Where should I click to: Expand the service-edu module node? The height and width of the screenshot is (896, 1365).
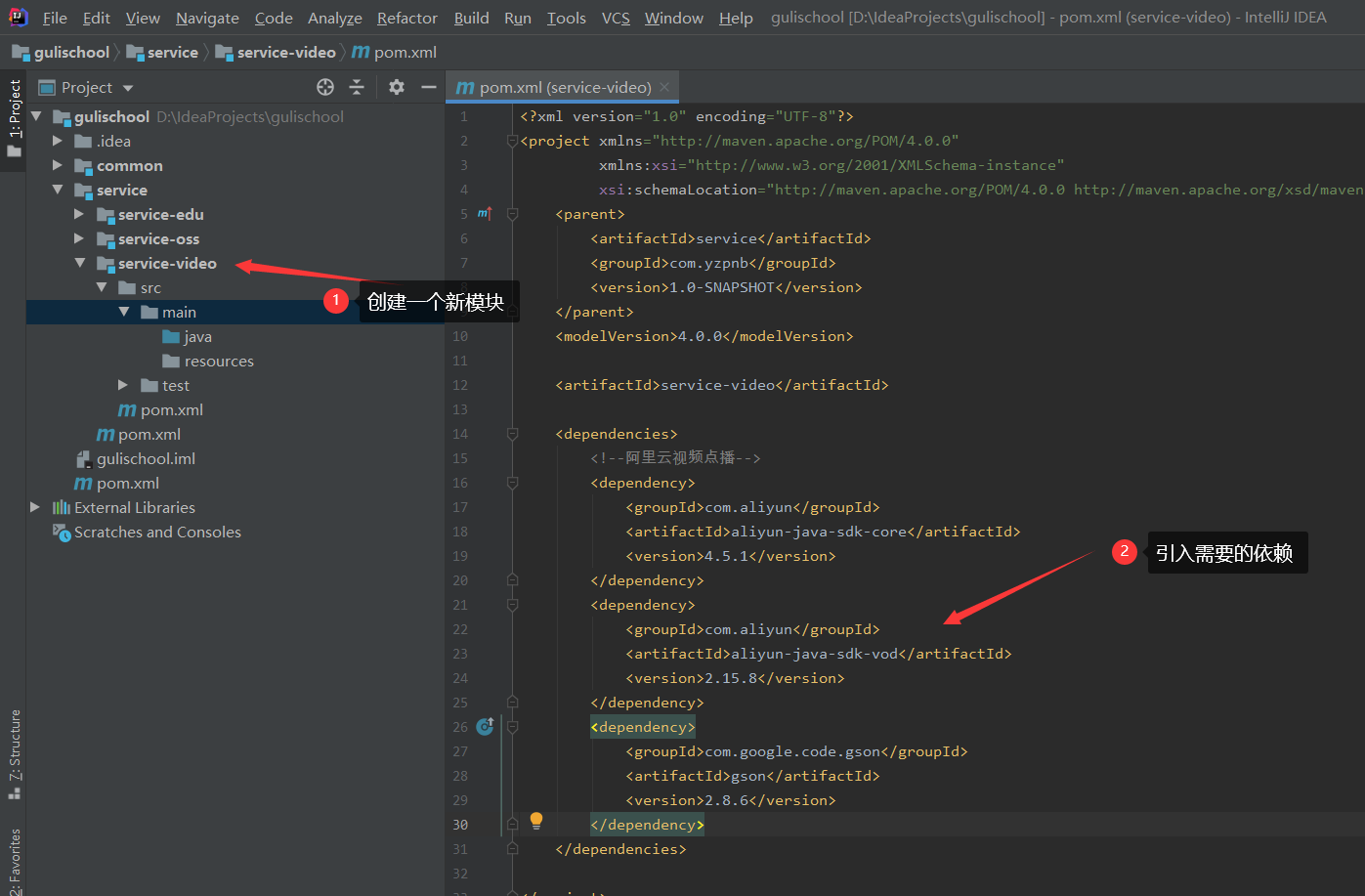79,214
